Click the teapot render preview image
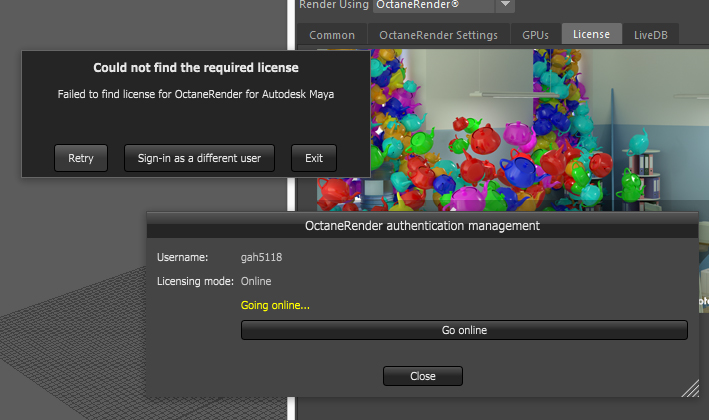 (x=513, y=130)
